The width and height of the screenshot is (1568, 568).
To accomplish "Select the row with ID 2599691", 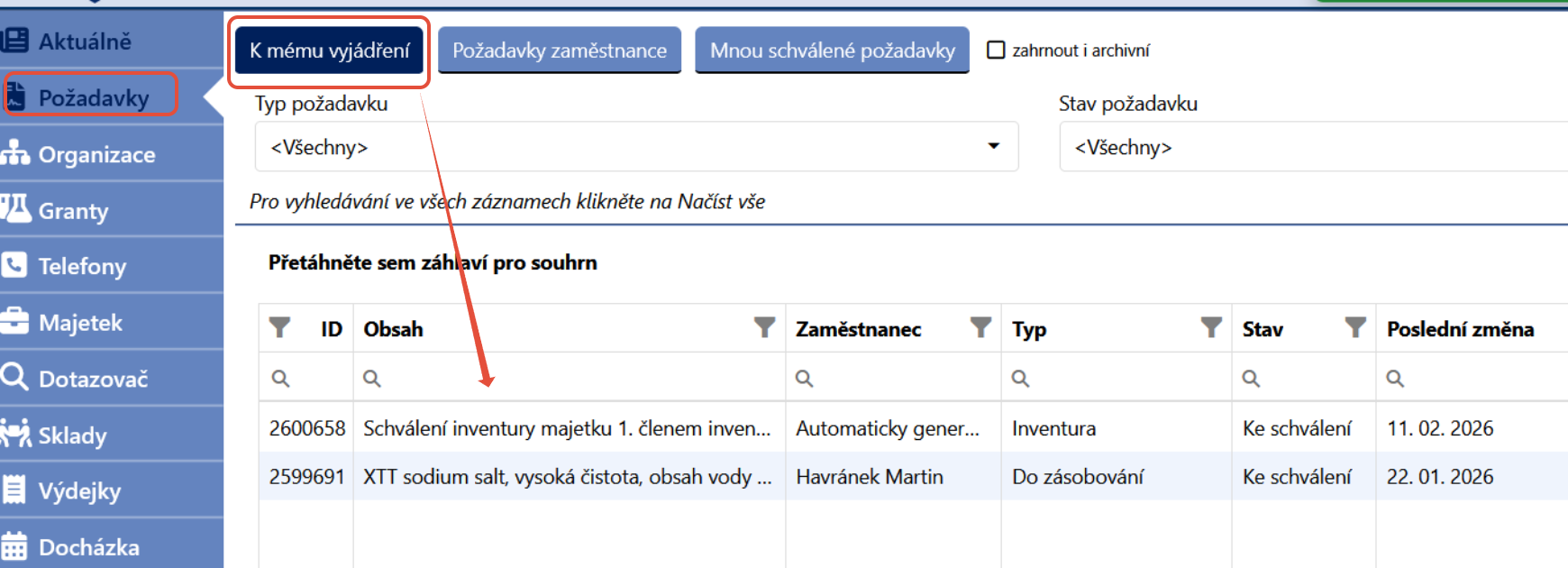I will click(x=913, y=477).
